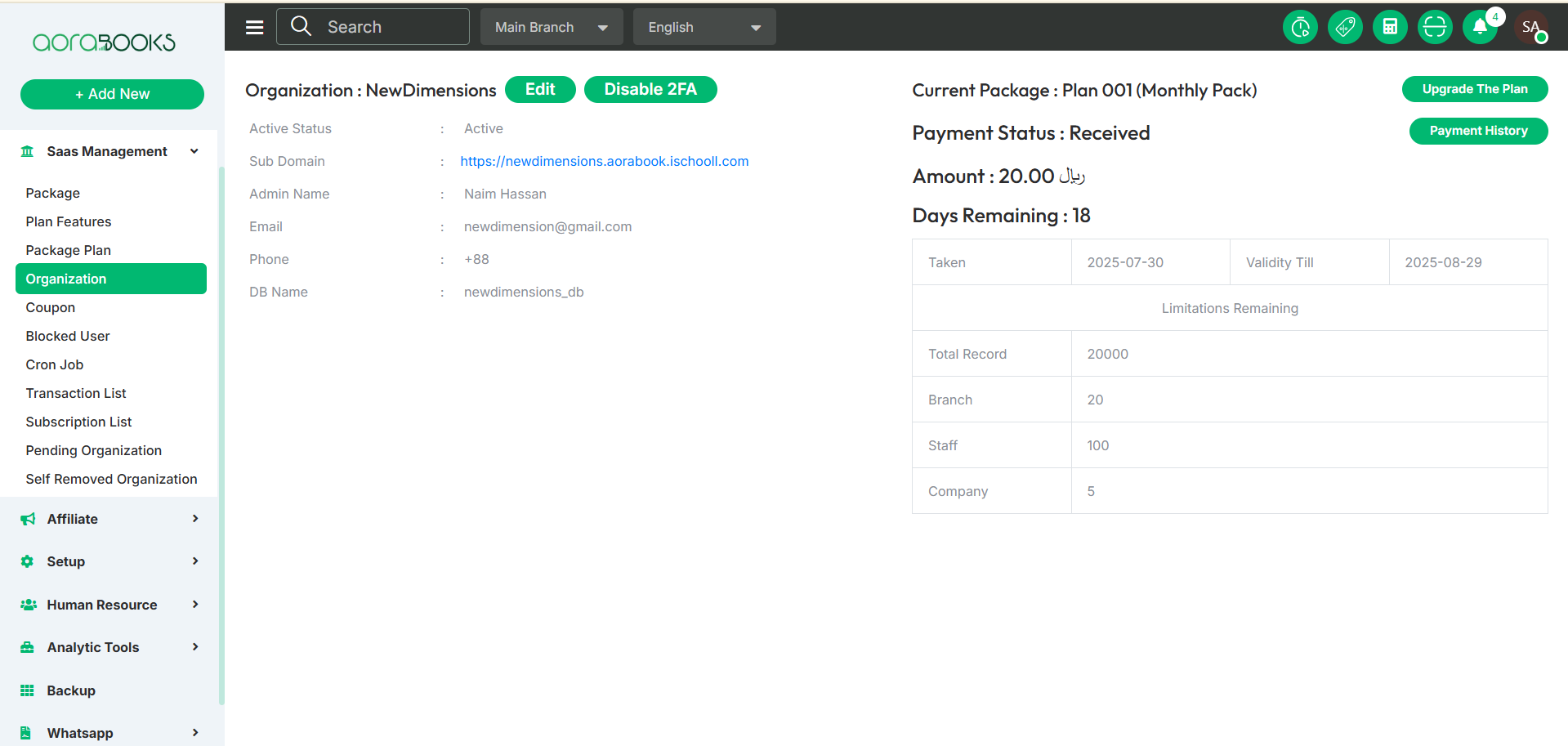Image resolution: width=1568 pixels, height=746 pixels.
Task: Open the discount tag icon in top bar
Action: coord(1345,27)
